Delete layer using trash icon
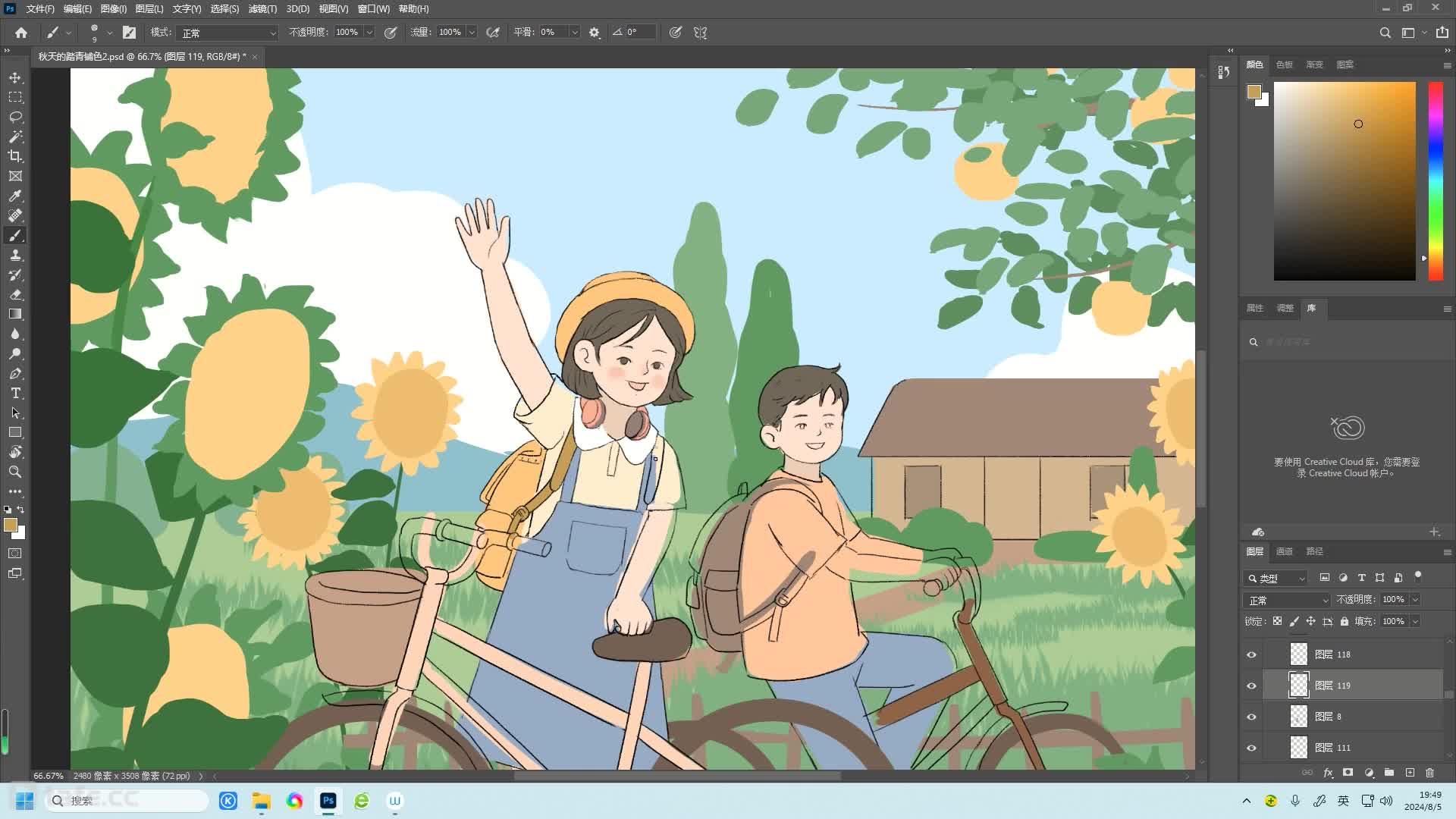The height and width of the screenshot is (819, 1456). click(1430, 773)
